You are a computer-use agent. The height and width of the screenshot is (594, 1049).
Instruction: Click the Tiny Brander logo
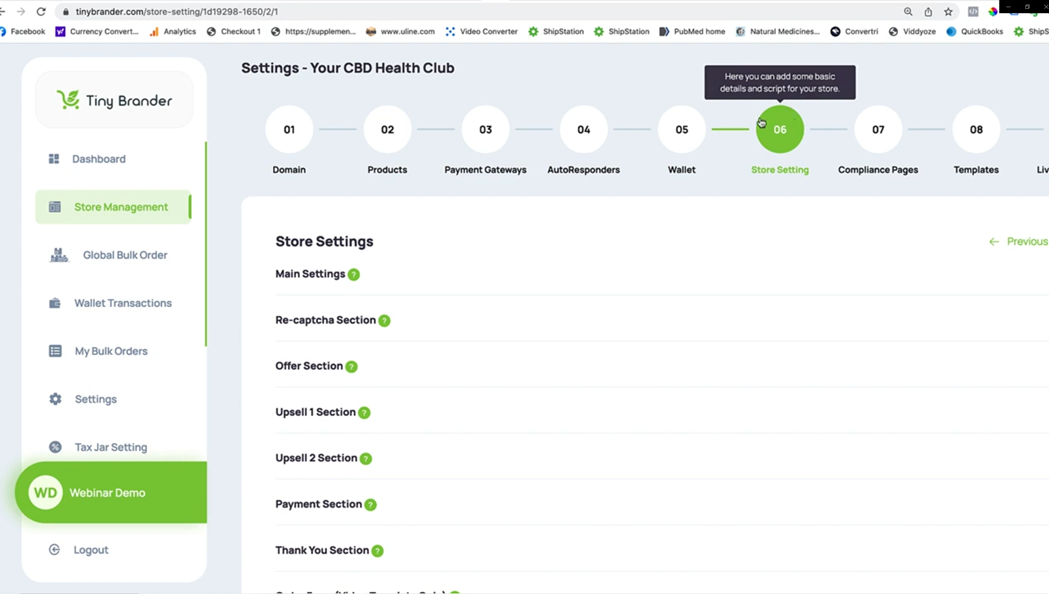point(114,100)
